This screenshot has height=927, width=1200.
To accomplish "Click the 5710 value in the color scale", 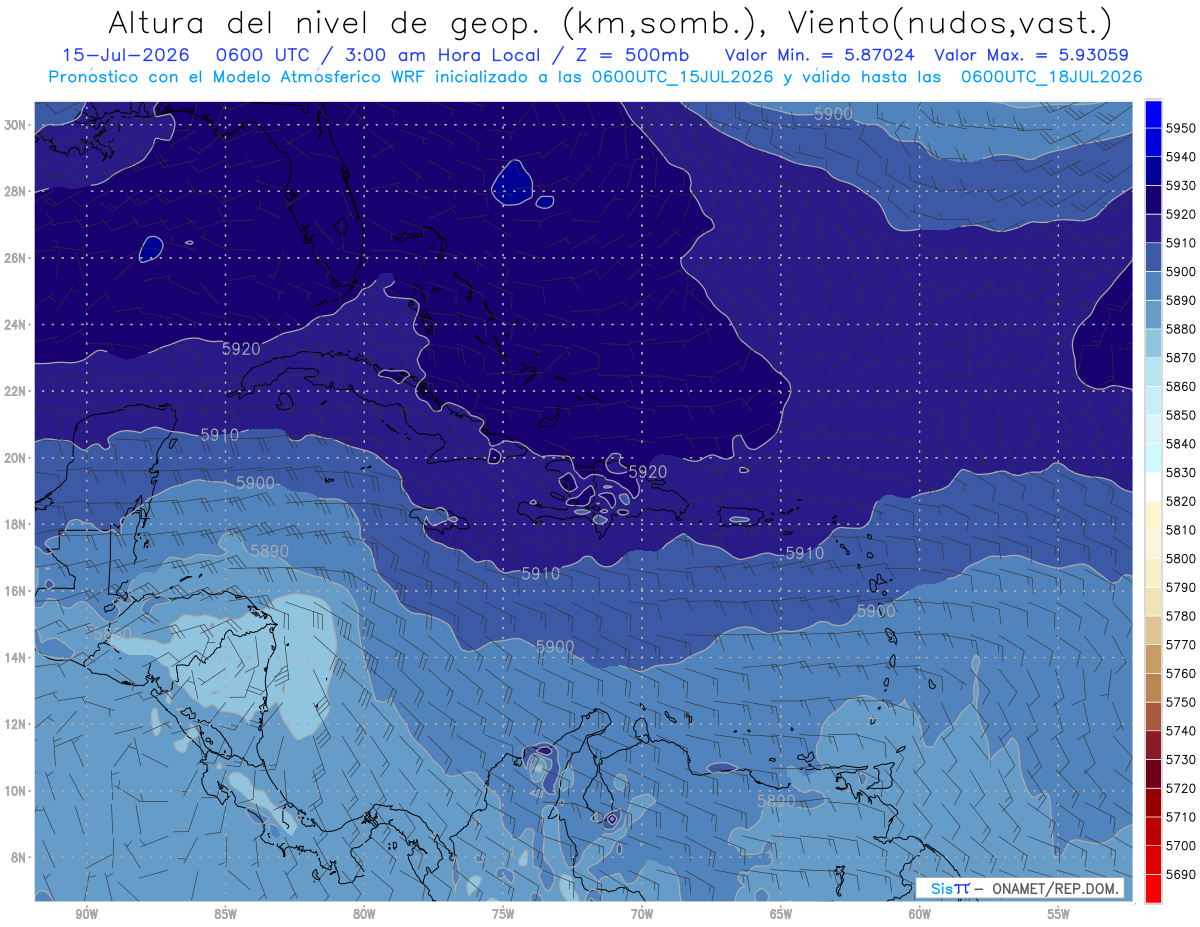I will [1180, 816].
